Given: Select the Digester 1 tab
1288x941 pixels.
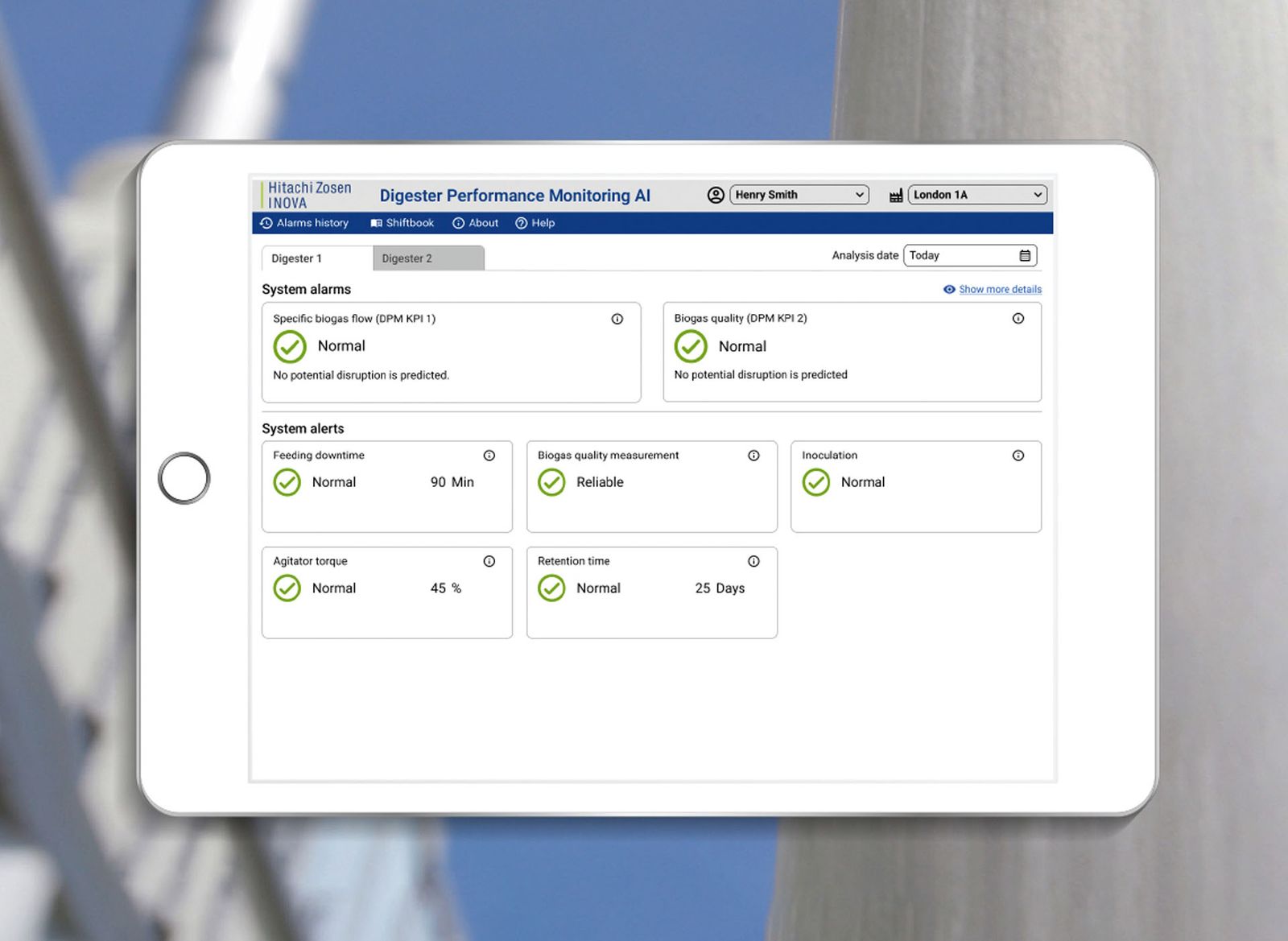Looking at the screenshot, I should click(x=316, y=258).
